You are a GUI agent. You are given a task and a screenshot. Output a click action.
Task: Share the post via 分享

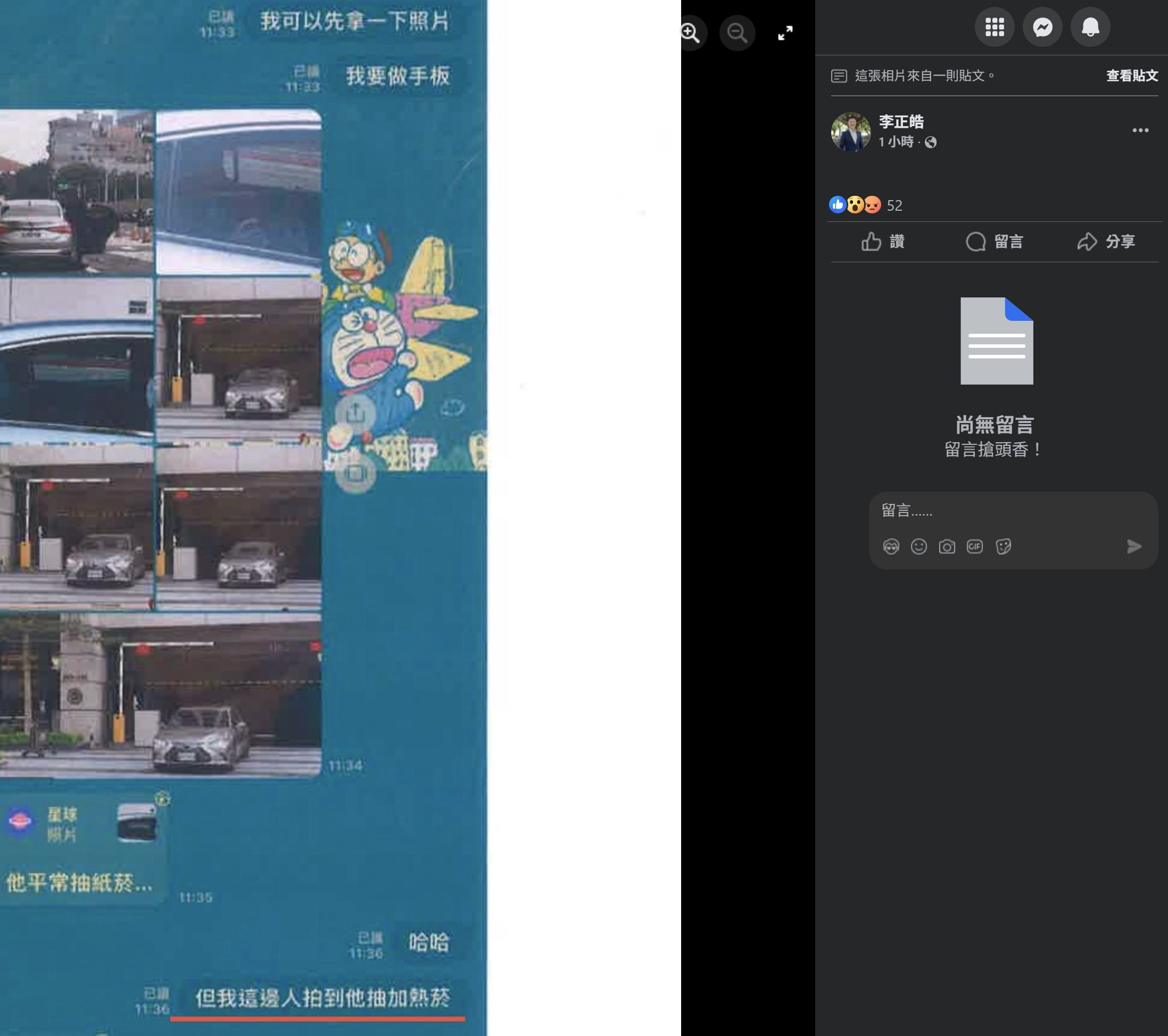(x=1106, y=242)
